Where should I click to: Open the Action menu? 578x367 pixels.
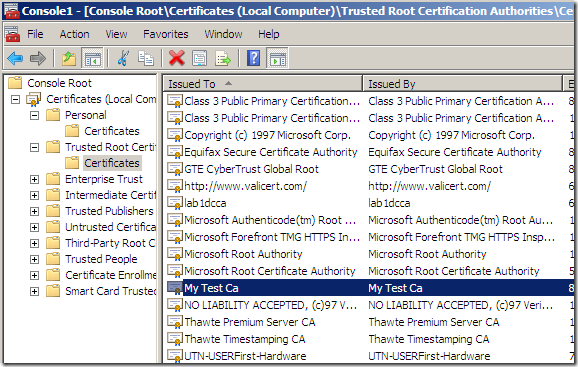pyautogui.click(x=74, y=34)
